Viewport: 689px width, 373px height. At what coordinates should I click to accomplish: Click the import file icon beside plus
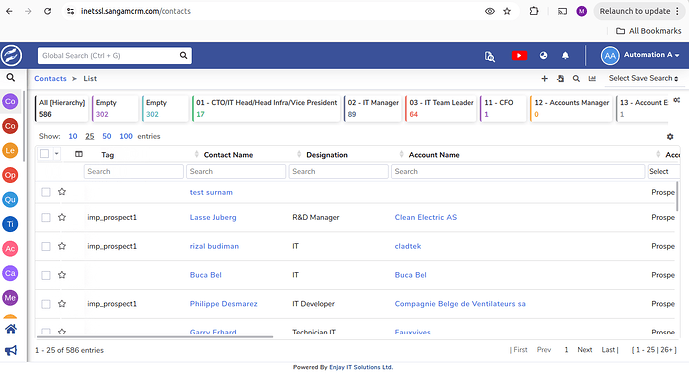coord(560,79)
